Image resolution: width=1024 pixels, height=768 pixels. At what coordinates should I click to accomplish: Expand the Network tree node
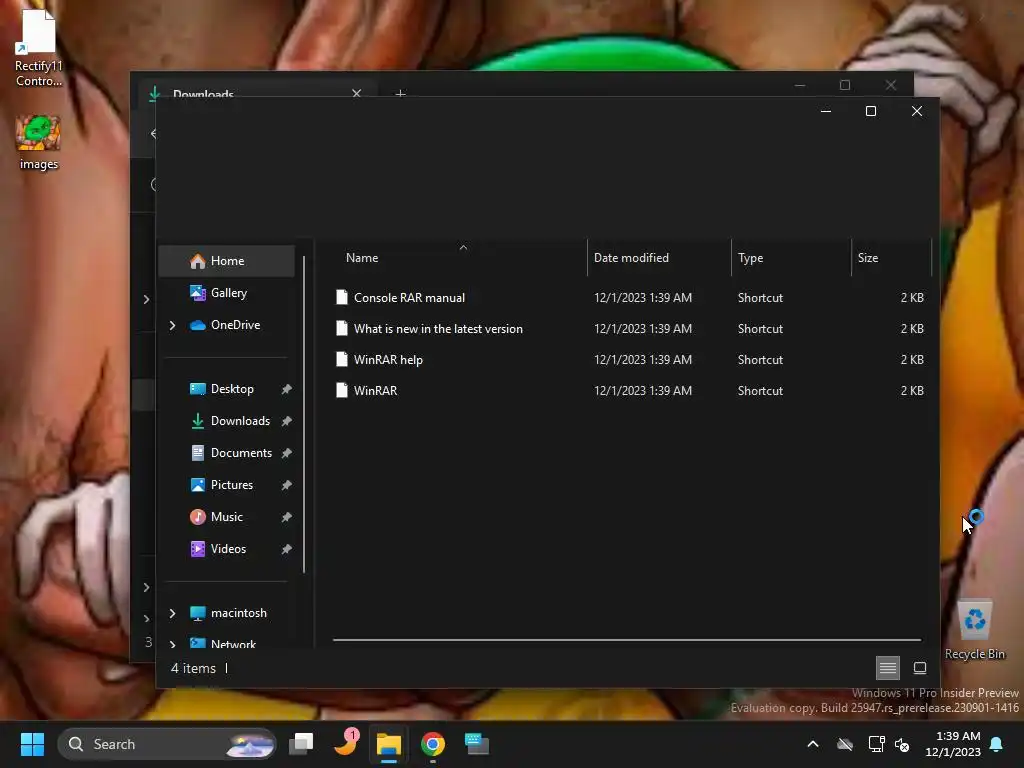172,644
